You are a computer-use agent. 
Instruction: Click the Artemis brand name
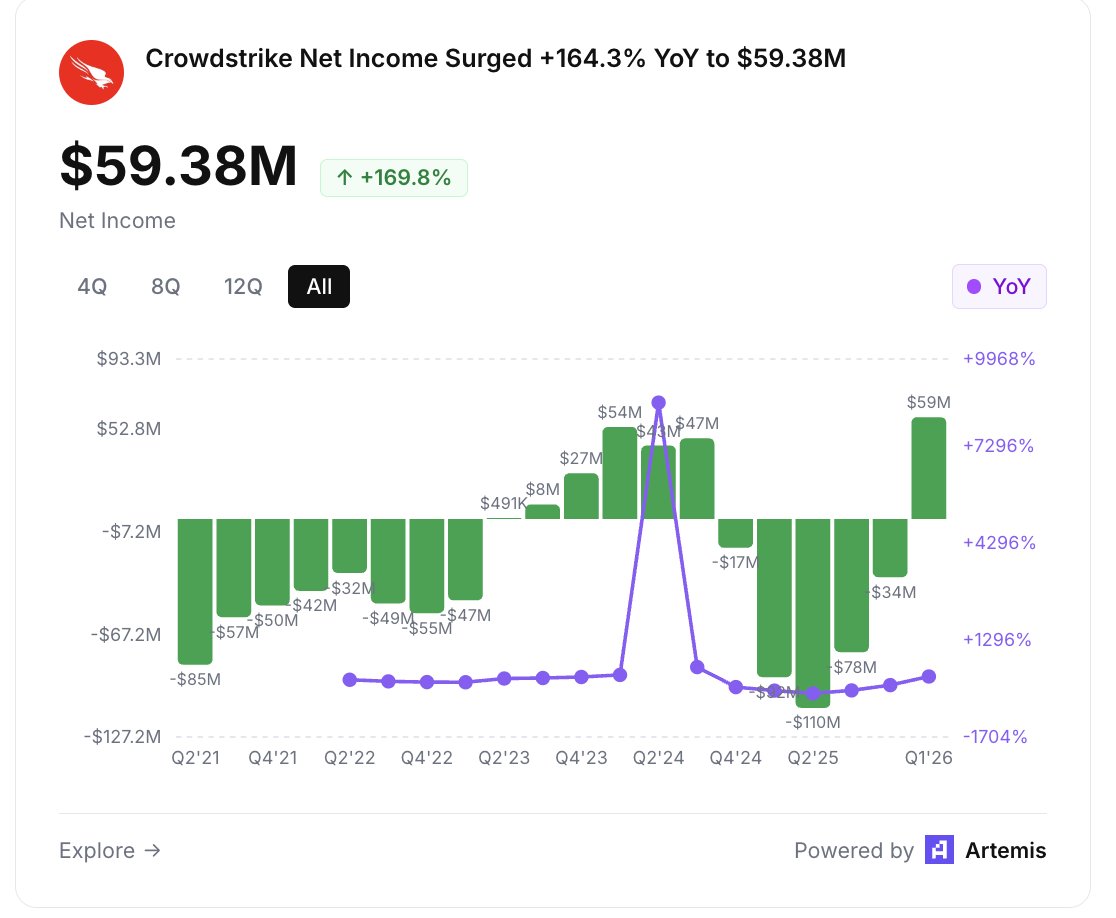tap(1005, 850)
